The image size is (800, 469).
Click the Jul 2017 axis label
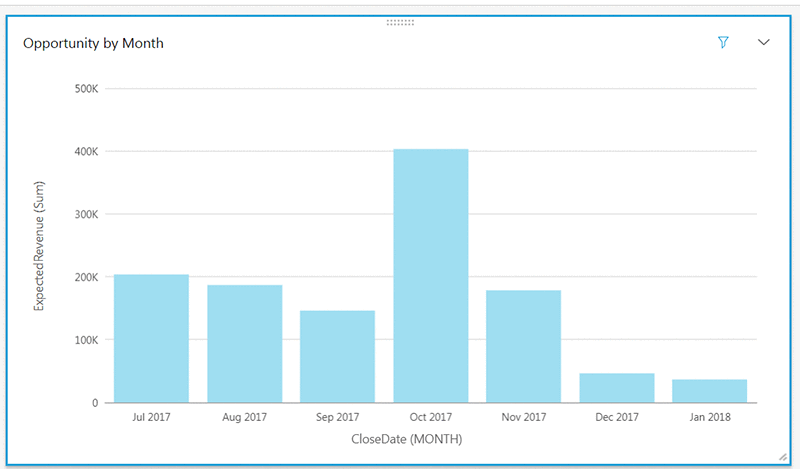[x=152, y=417]
